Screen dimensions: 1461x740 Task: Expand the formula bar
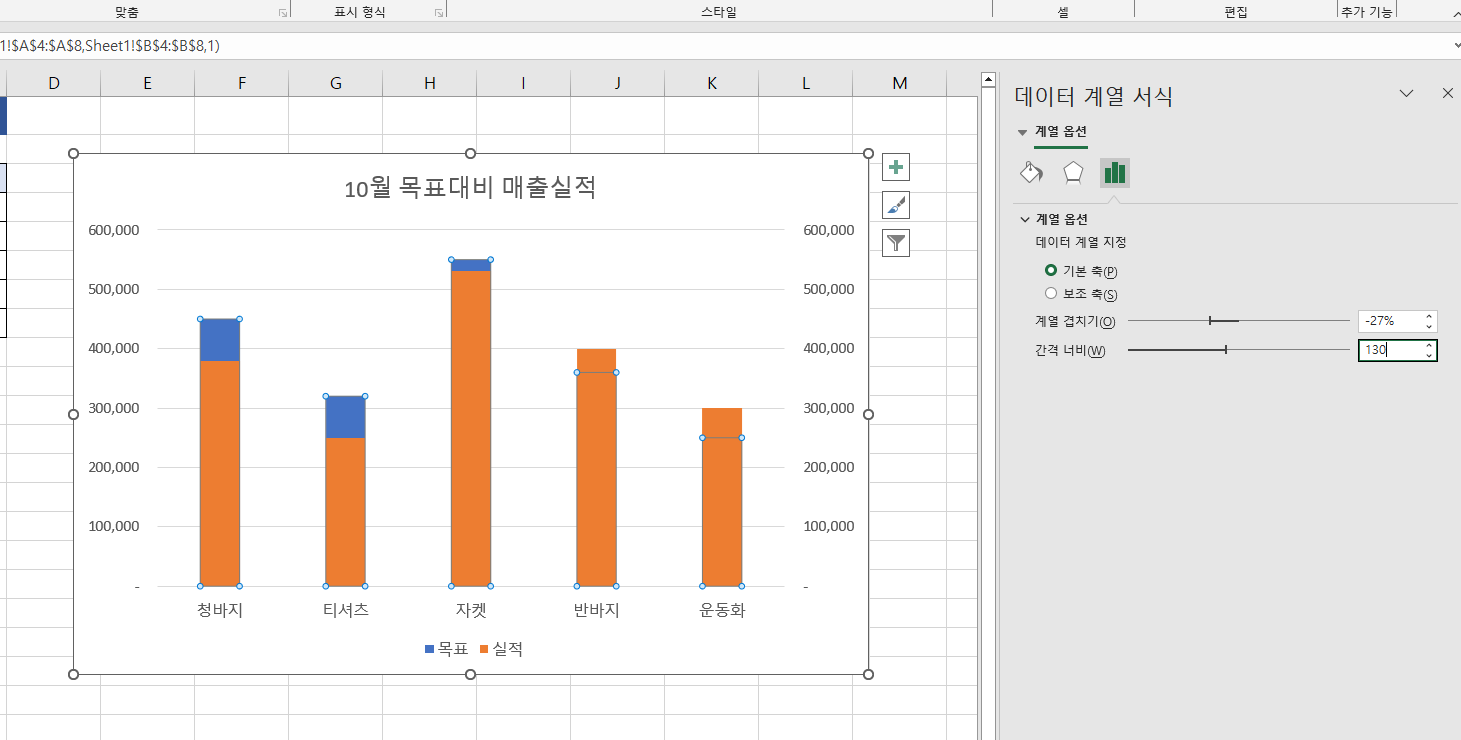pyautogui.click(x=1456, y=46)
